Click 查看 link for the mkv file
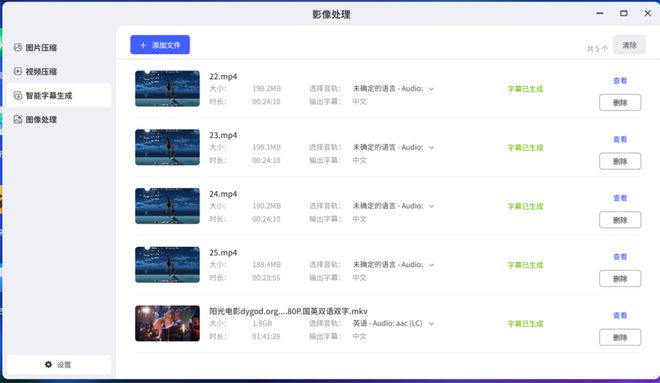This screenshot has width=660, height=383. point(620,315)
